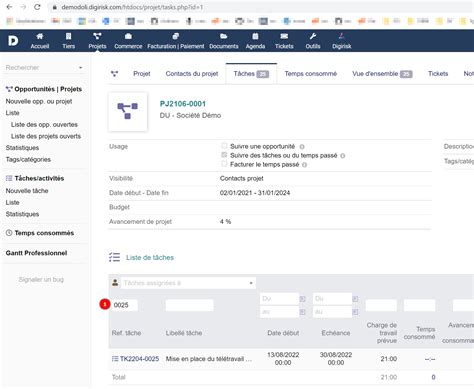Open the Commerce top menu
This screenshot has height=389, width=474.
click(128, 41)
